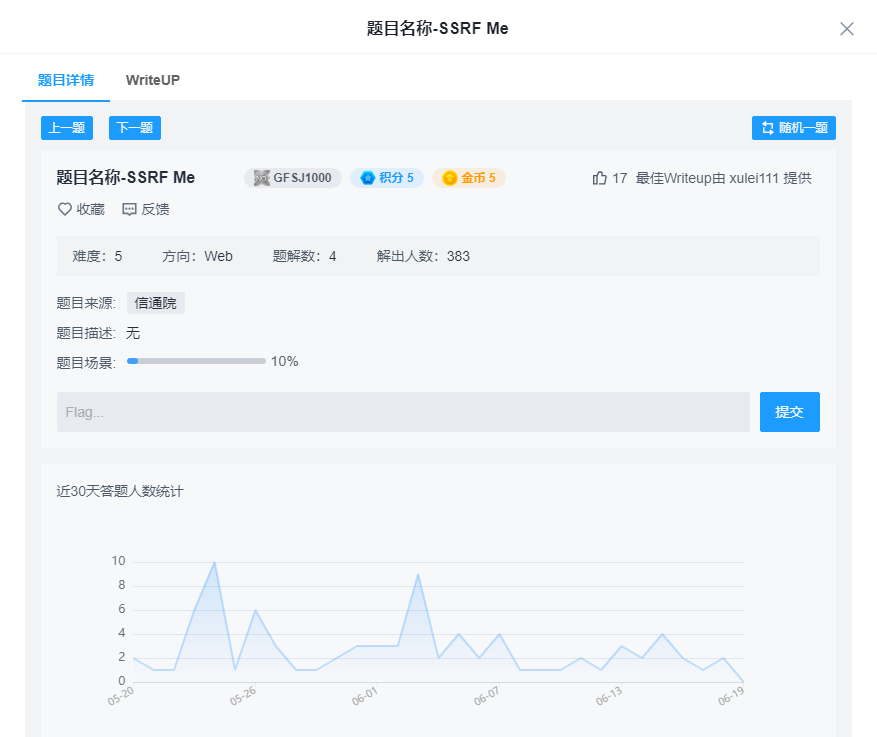
Task: Click the shuffle icon in 随机一题
Action: (x=768, y=128)
